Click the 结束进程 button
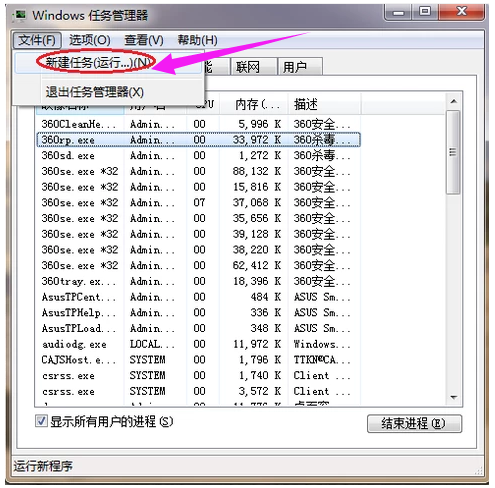The height and width of the screenshot is (488, 495). [x=414, y=424]
